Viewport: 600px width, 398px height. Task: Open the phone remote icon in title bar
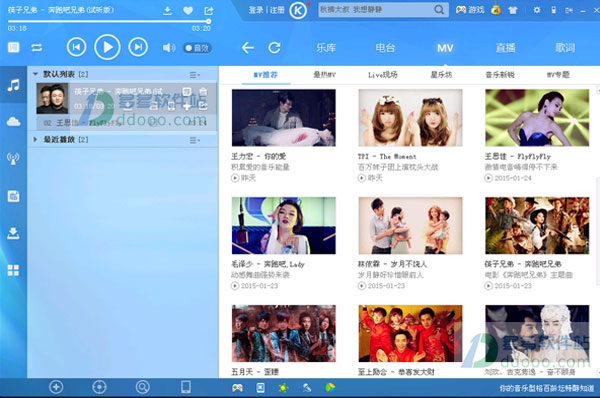click(x=553, y=10)
